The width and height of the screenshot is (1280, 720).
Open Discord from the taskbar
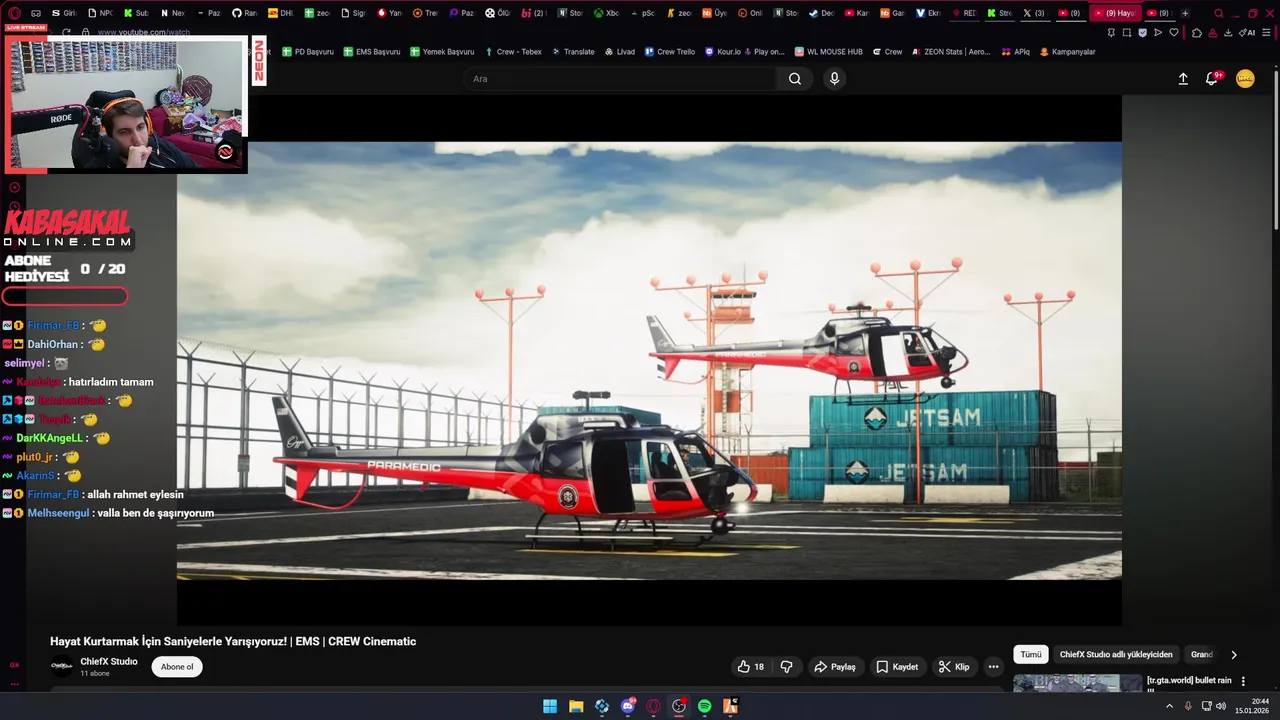628,706
